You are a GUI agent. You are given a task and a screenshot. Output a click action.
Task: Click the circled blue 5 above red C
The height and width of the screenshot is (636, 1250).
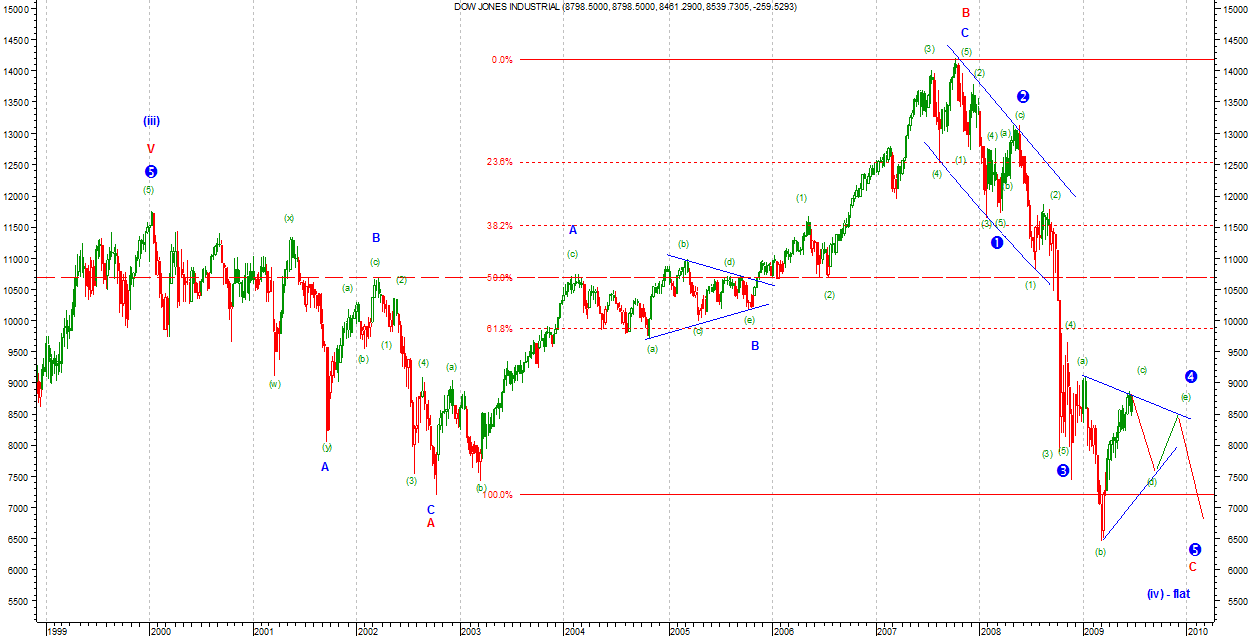[1195, 549]
